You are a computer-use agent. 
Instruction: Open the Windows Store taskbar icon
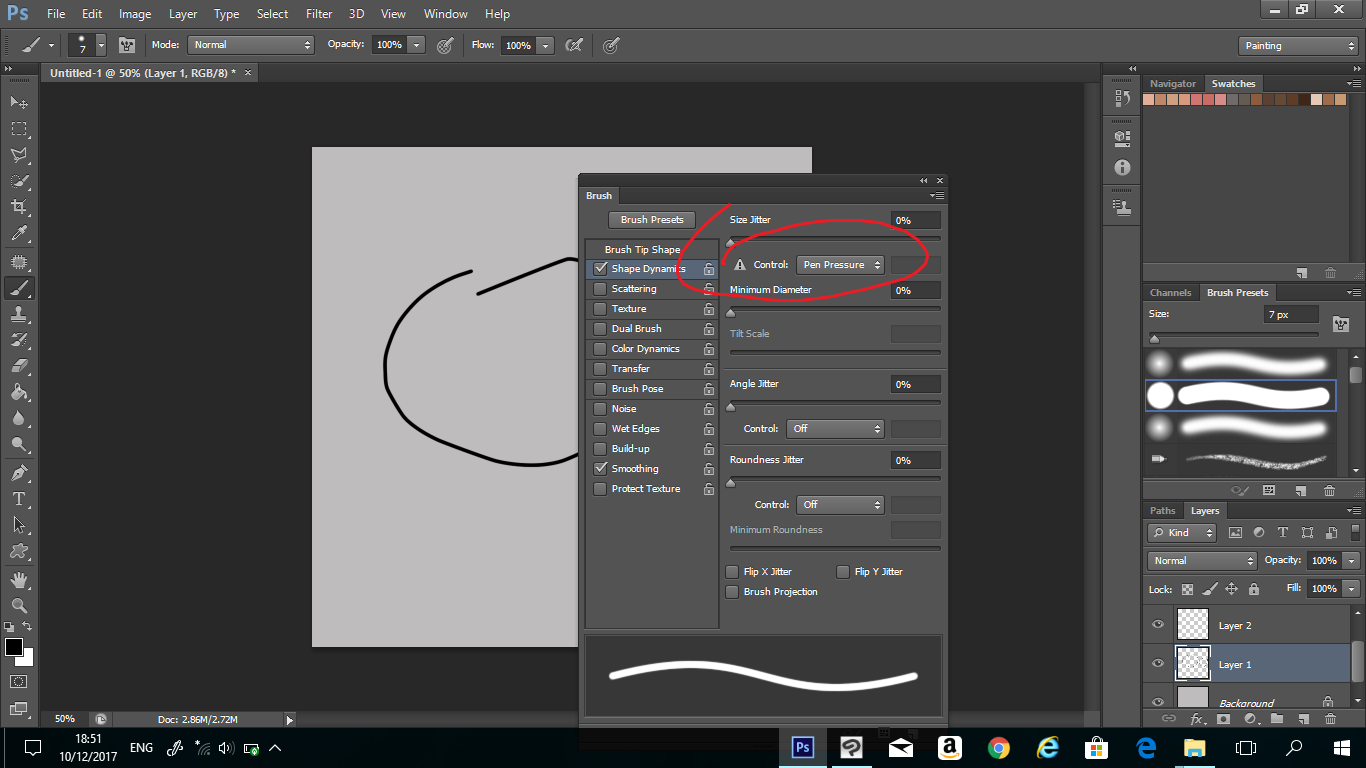pos(1097,747)
